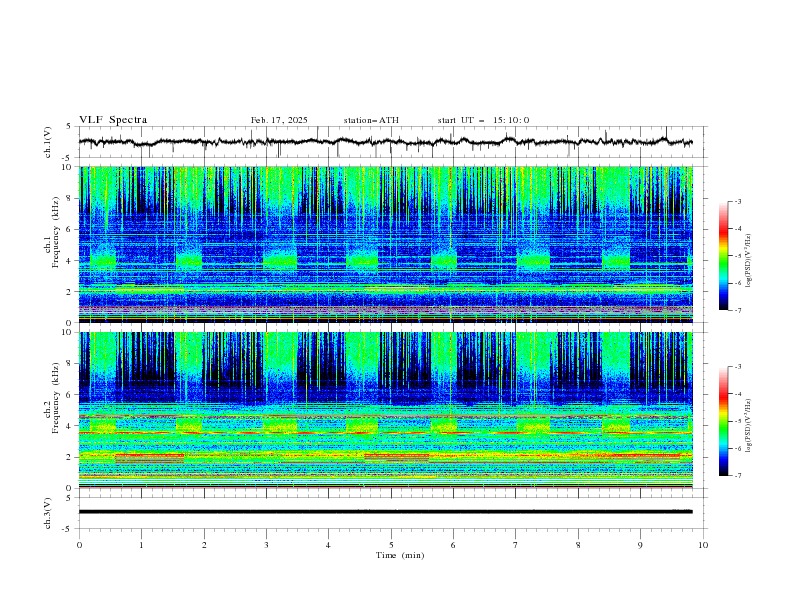Click the ch.2 colorbar 'log(PSD)(V²/Hz)' label
792x612 pixels.
pyautogui.click(x=749, y=426)
